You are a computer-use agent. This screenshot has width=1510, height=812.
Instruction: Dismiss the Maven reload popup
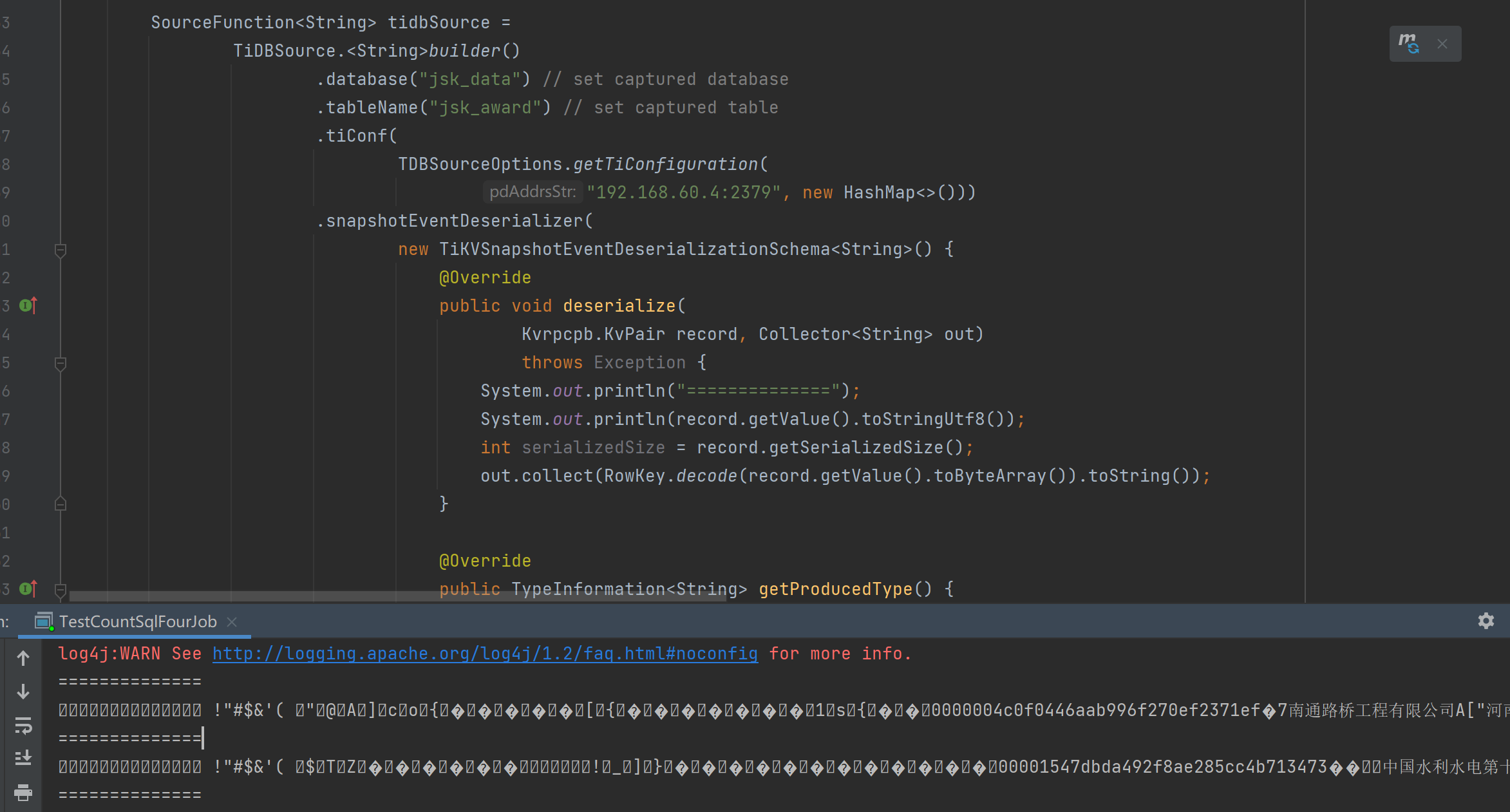(x=1442, y=44)
